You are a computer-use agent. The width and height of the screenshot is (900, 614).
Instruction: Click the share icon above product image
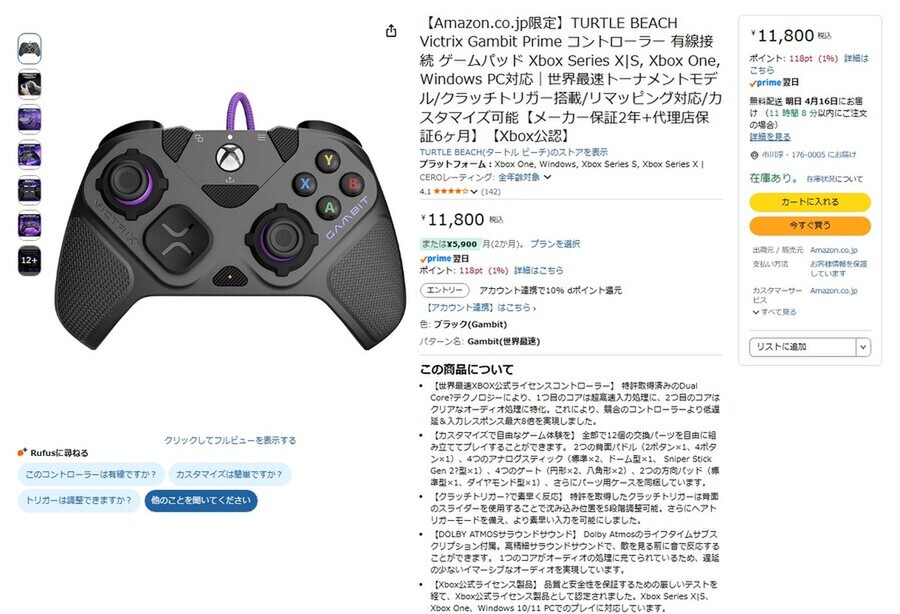[x=391, y=31]
